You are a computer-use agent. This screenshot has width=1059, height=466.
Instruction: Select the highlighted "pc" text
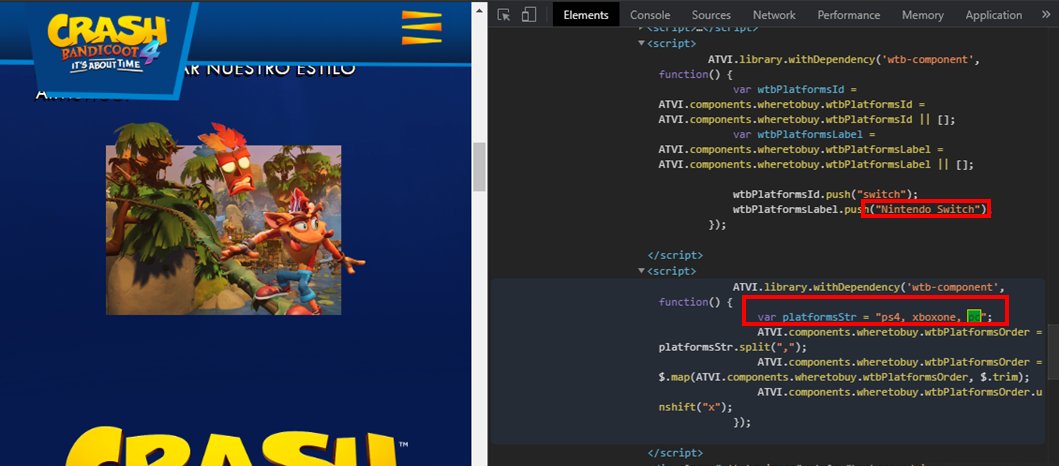973,317
